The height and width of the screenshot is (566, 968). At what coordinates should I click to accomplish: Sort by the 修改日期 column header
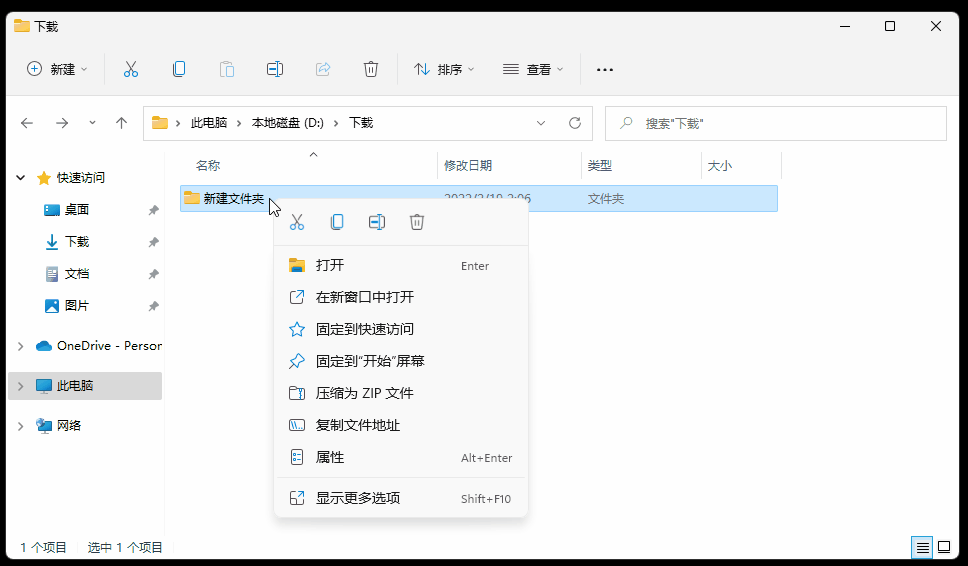pos(468,165)
